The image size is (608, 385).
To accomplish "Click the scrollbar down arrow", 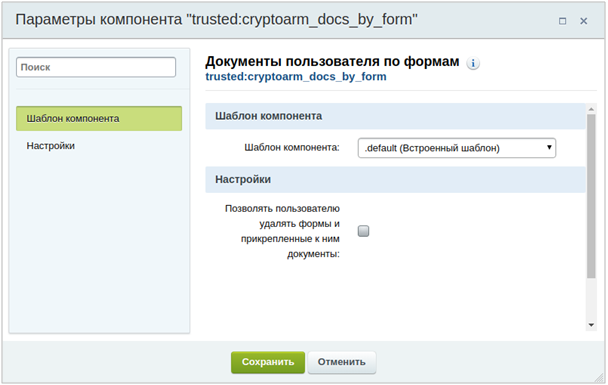I will click(x=591, y=325).
